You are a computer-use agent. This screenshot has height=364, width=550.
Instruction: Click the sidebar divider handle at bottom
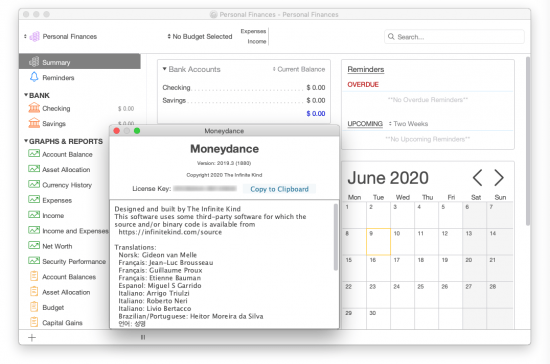(x=143, y=337)
